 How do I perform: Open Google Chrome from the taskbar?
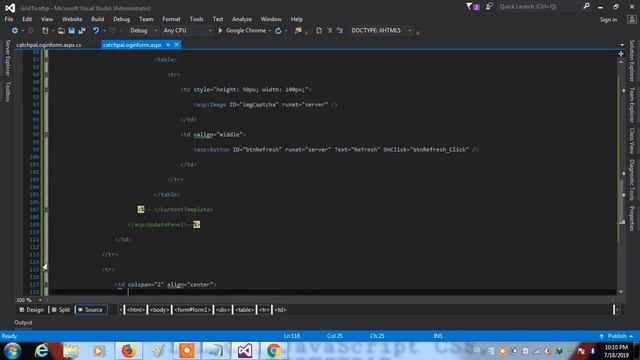pyautogui.click(x=274, y=351)
